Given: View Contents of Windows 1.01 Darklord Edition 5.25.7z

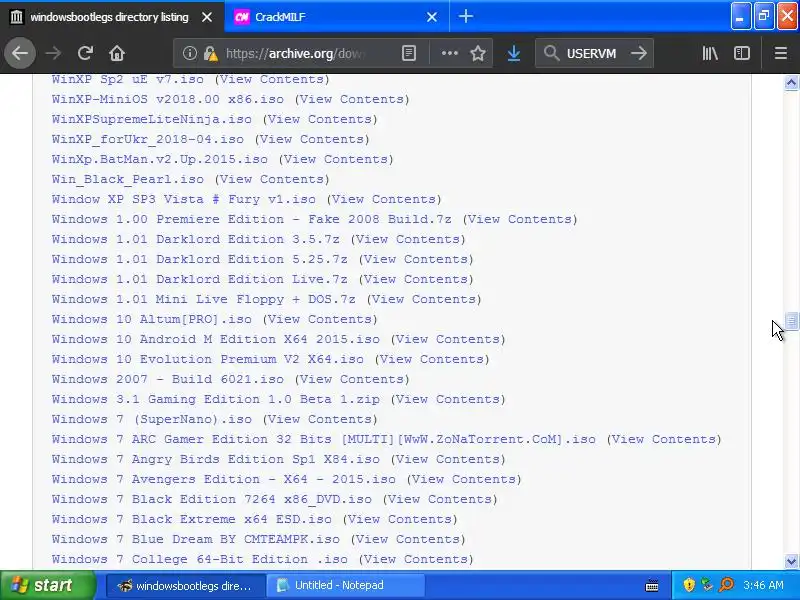Looking at the screenshot, I should (416, 259).
